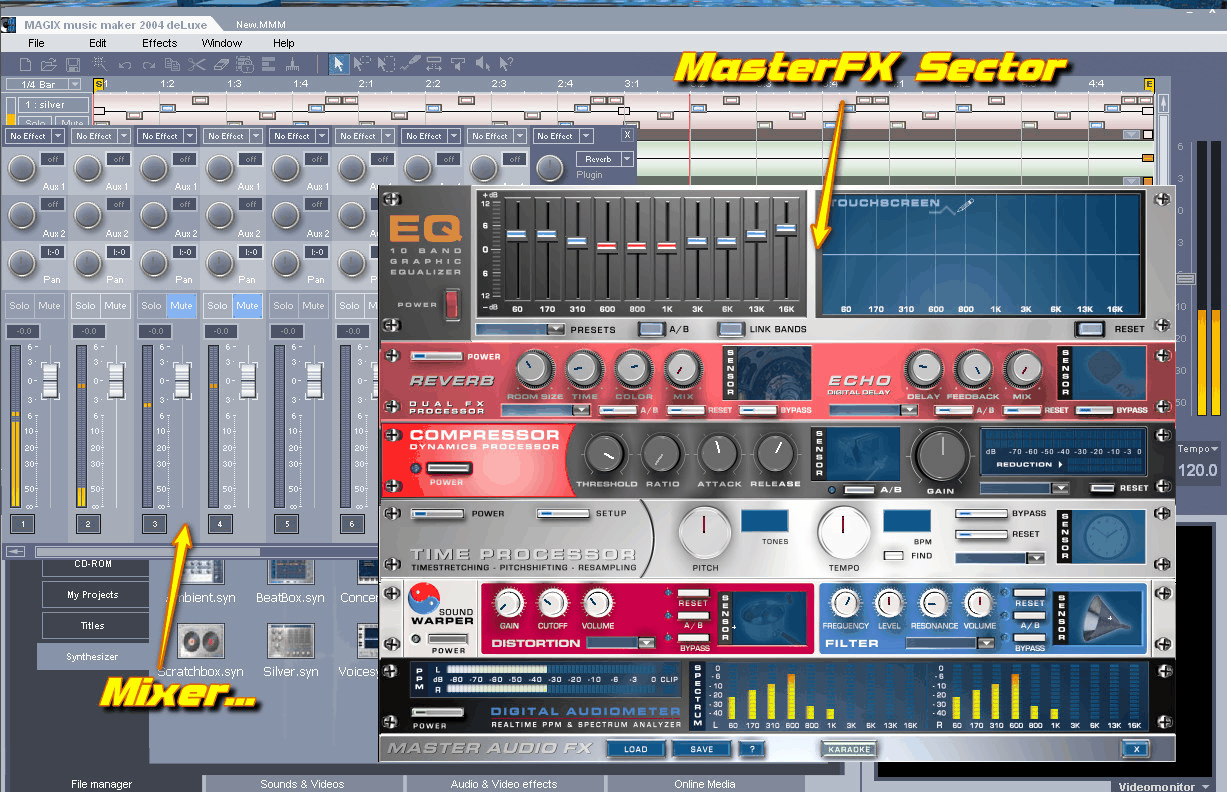The width and height of the screenshot is (1231, 792).
Task: Click the Distortion sensor pad image
Action: (772, 619)
